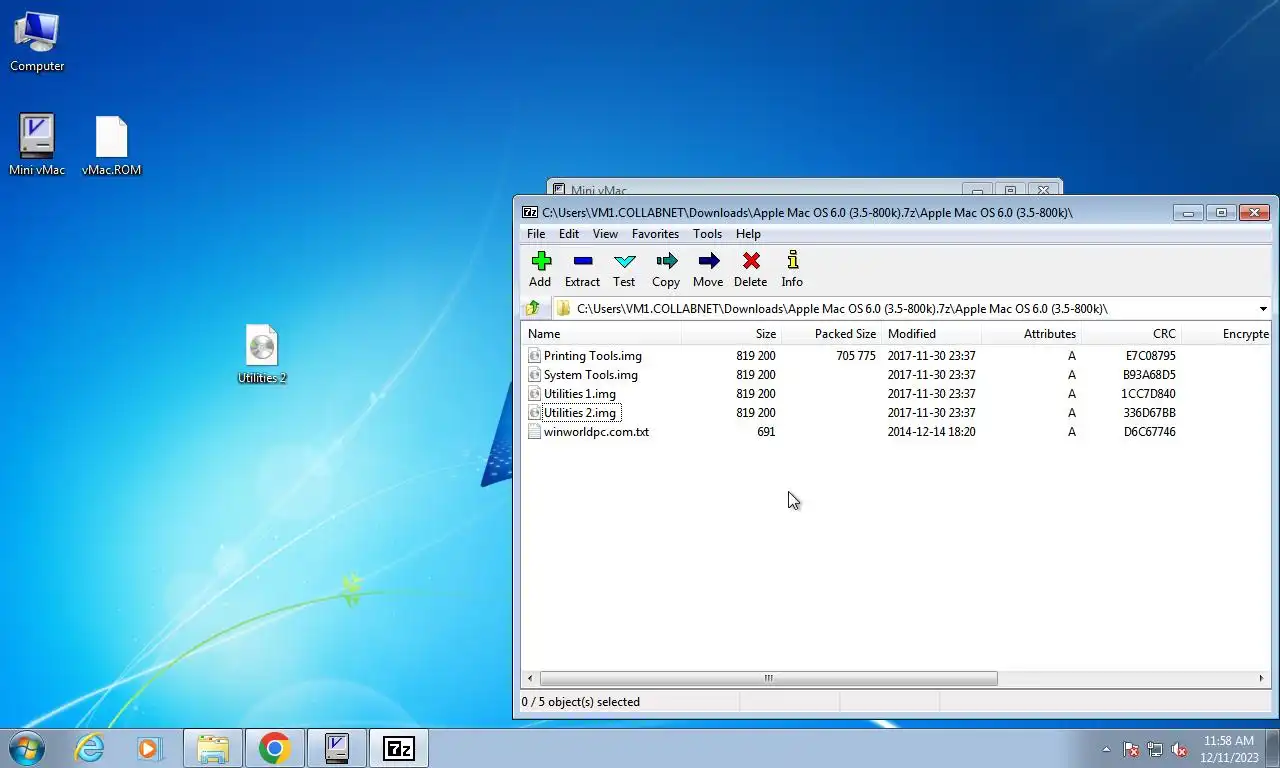Click the Copy toolbar icon
This screenshot has width=1280, height=768.
click(x=666, y=261)
